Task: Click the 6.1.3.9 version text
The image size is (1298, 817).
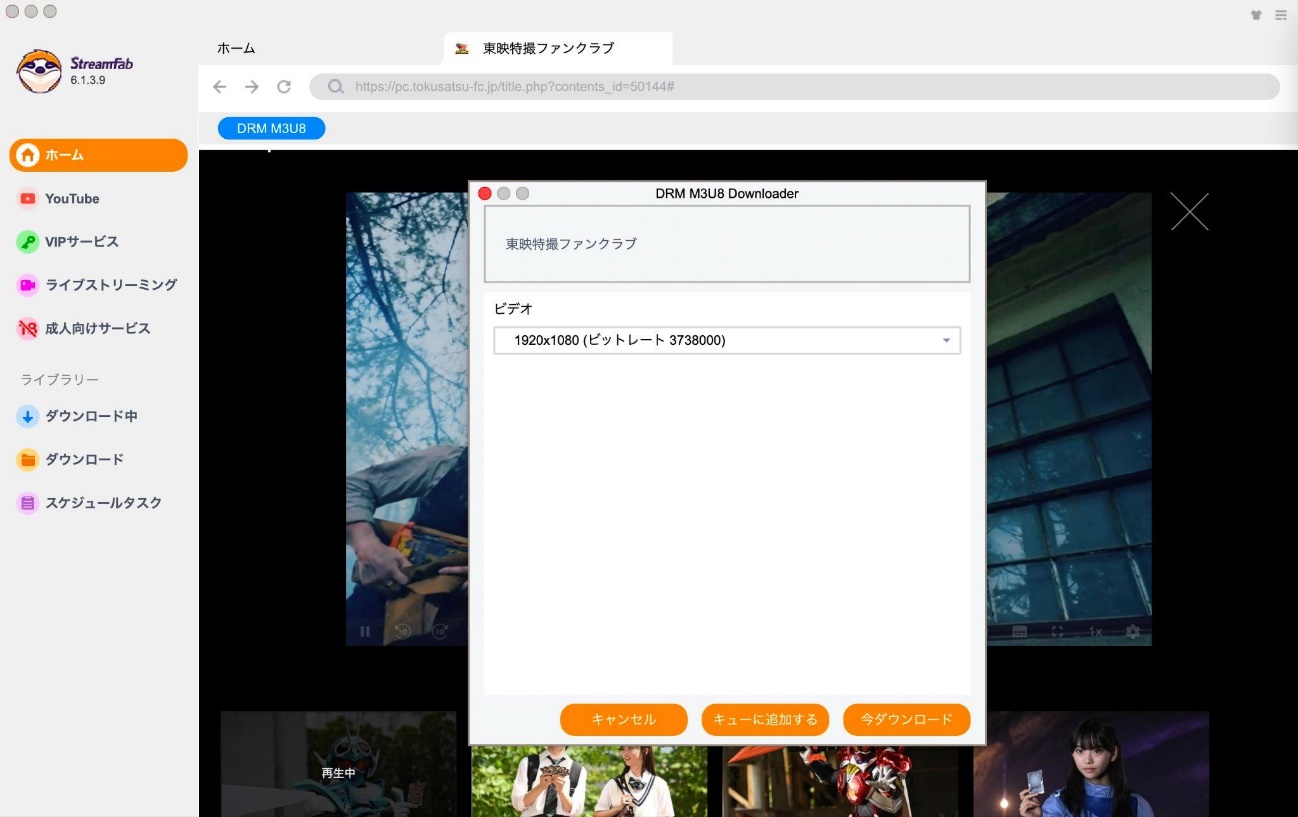Action: pos(88,80)
